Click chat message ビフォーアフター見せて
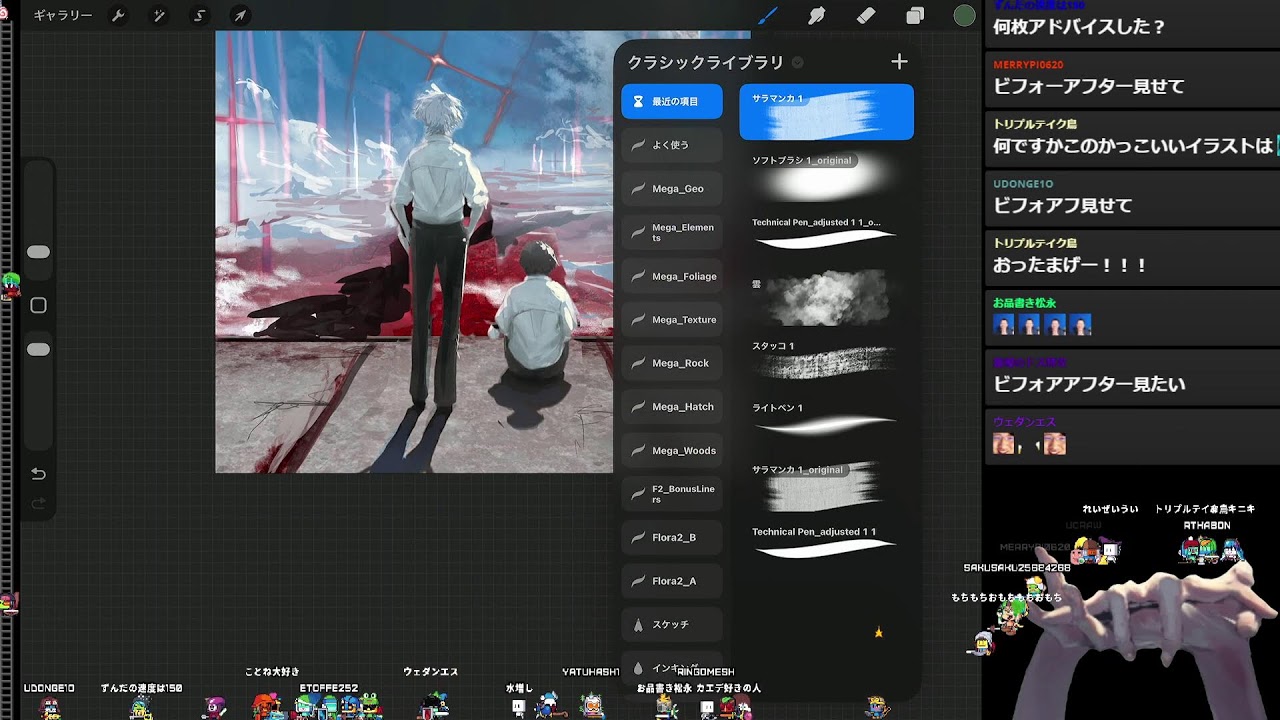1280x720 pixels. click(x=1089, y=86)
